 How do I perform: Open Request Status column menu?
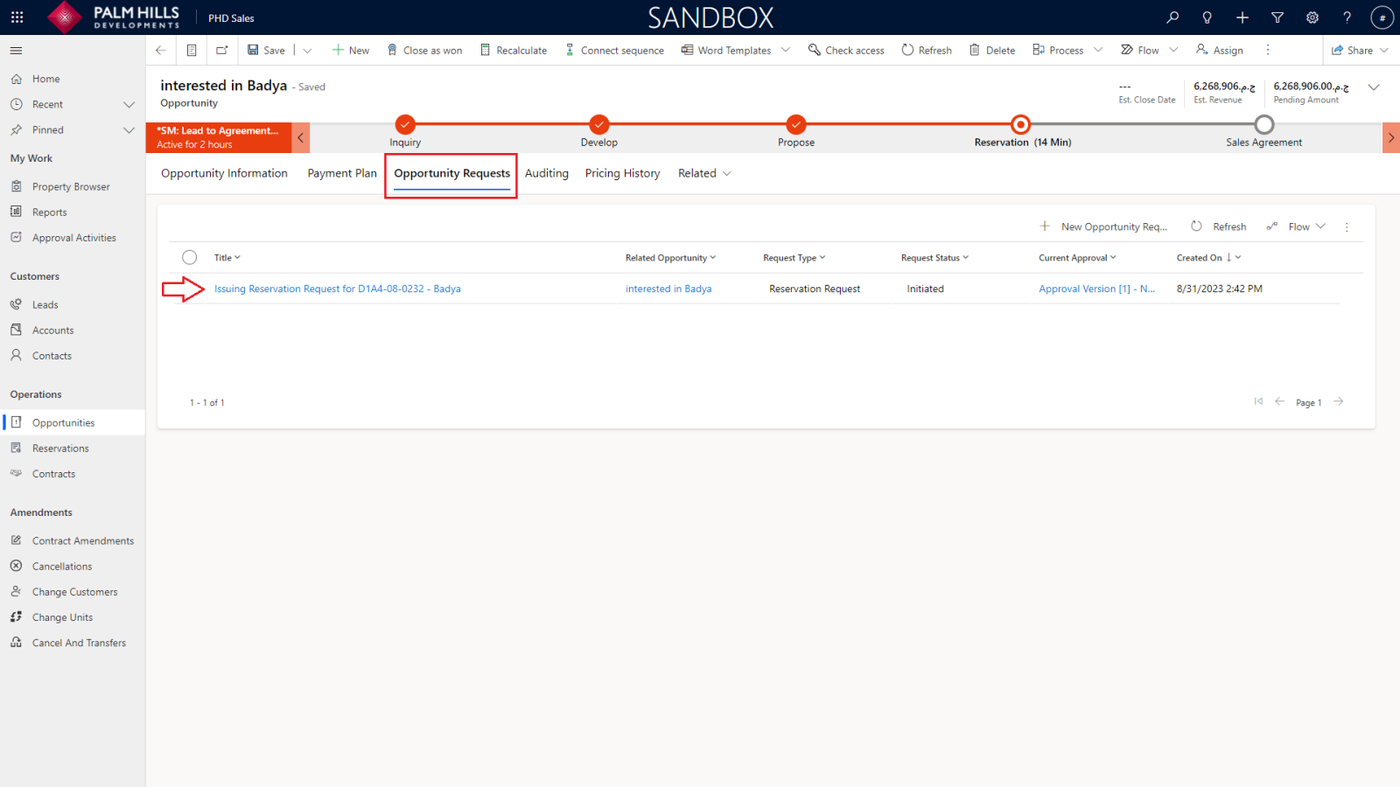(935, 258)
